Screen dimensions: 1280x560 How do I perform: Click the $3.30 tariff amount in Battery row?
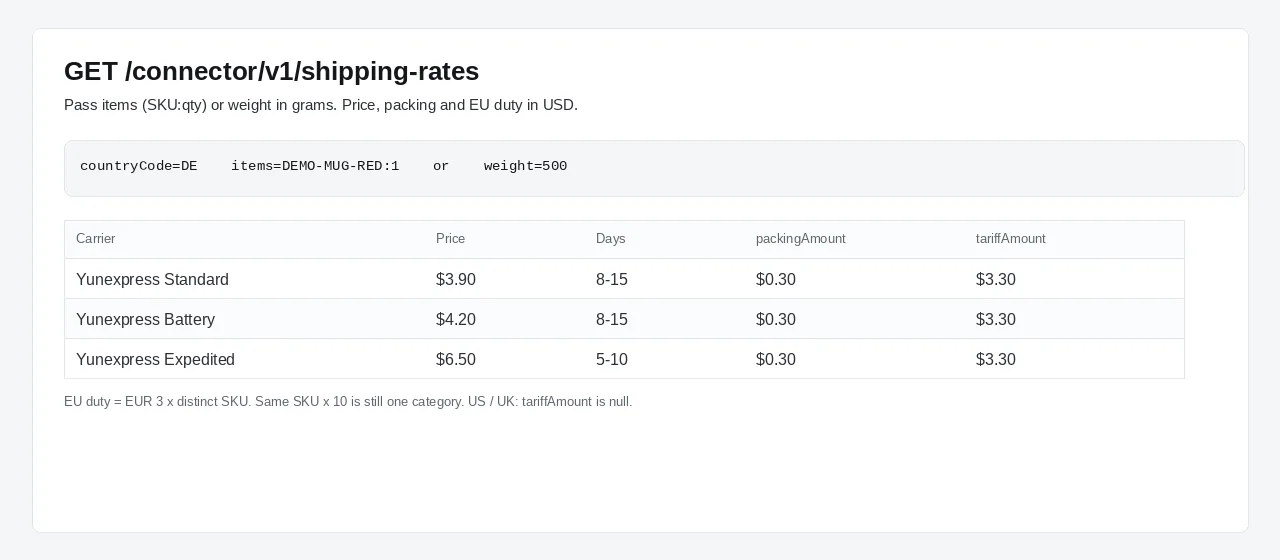996,319
